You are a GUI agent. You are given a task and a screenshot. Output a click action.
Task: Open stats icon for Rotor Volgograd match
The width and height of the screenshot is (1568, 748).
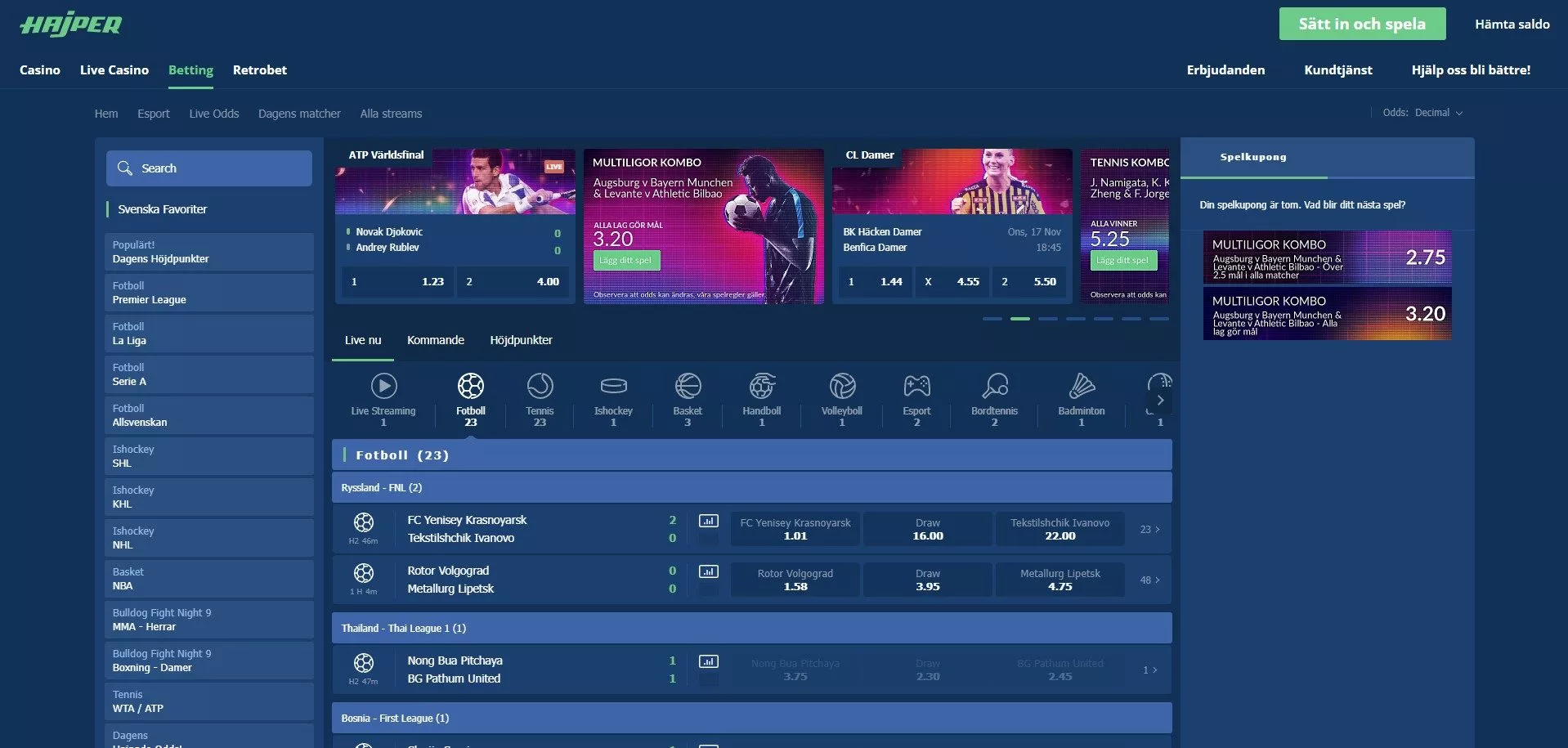tap(709, 571)
